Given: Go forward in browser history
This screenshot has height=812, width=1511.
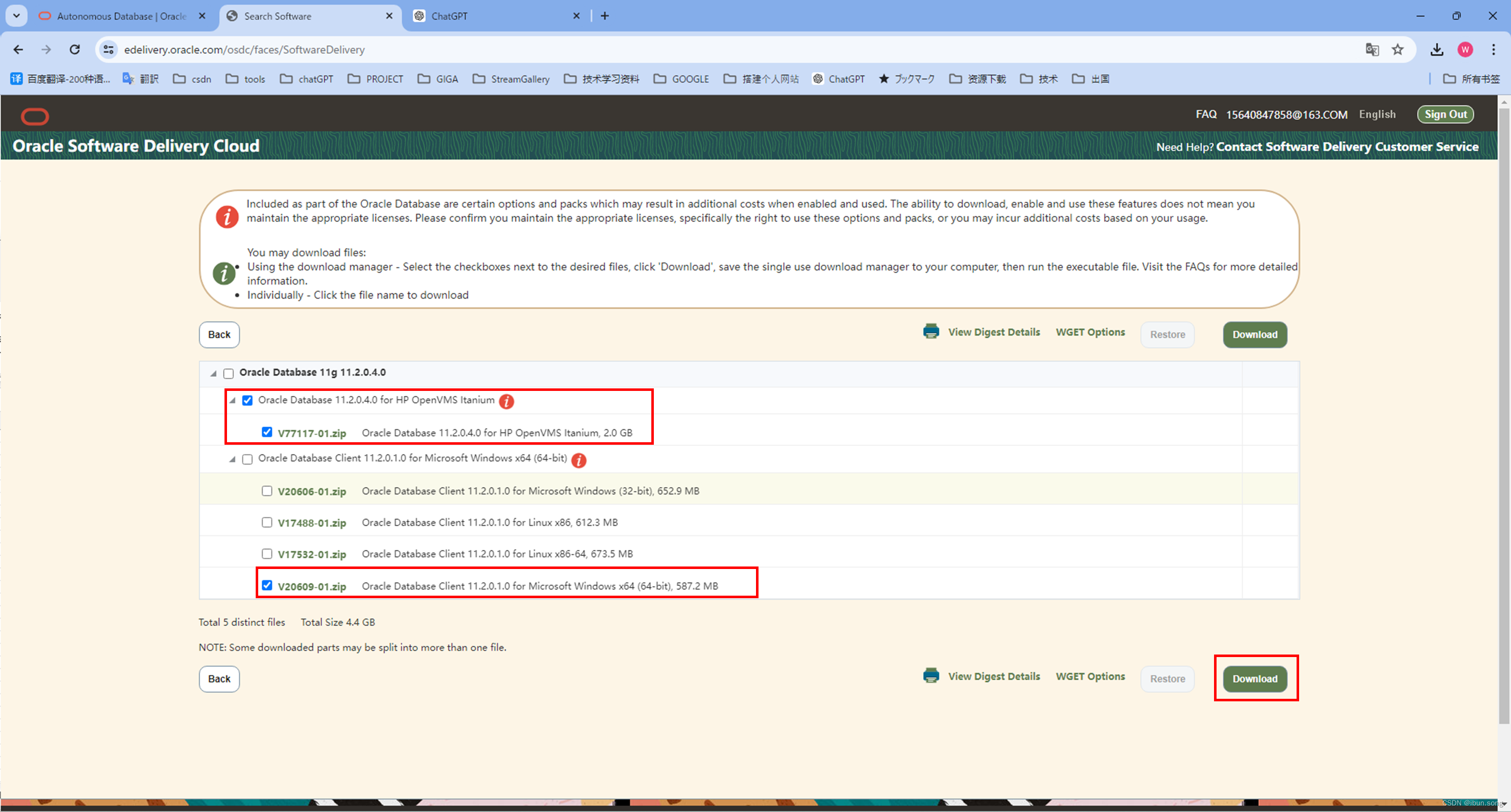Looking at the screenshot, I should point(46,50).
